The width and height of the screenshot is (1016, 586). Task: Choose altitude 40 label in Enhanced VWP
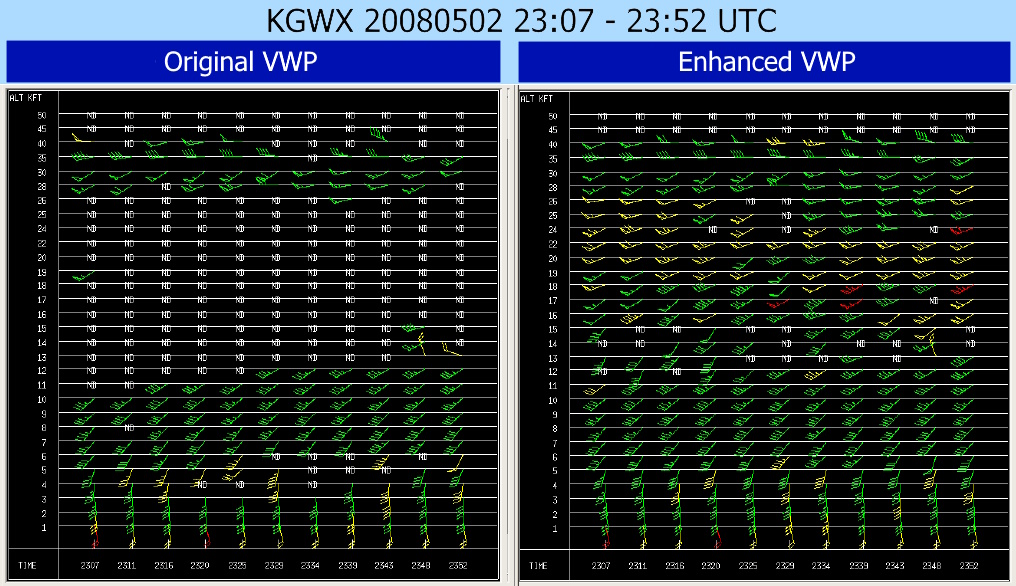pyautogui.click(x=553, y=145)
